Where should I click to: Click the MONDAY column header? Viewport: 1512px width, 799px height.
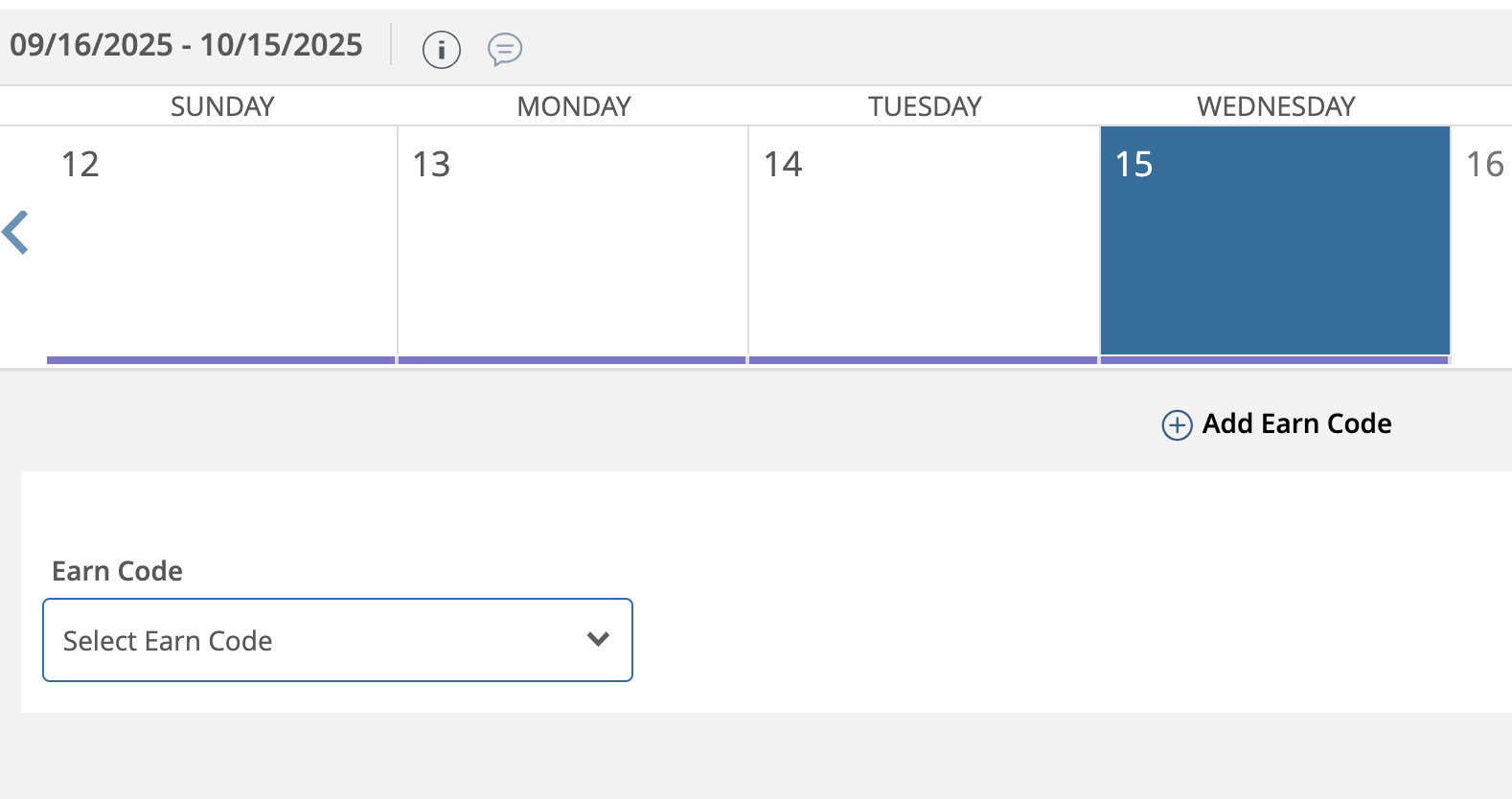[x=574, y=106]
